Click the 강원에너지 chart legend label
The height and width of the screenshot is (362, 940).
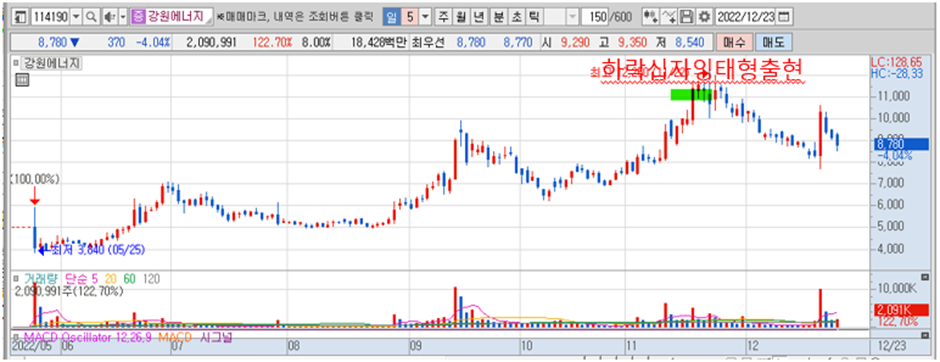point(52,62)
